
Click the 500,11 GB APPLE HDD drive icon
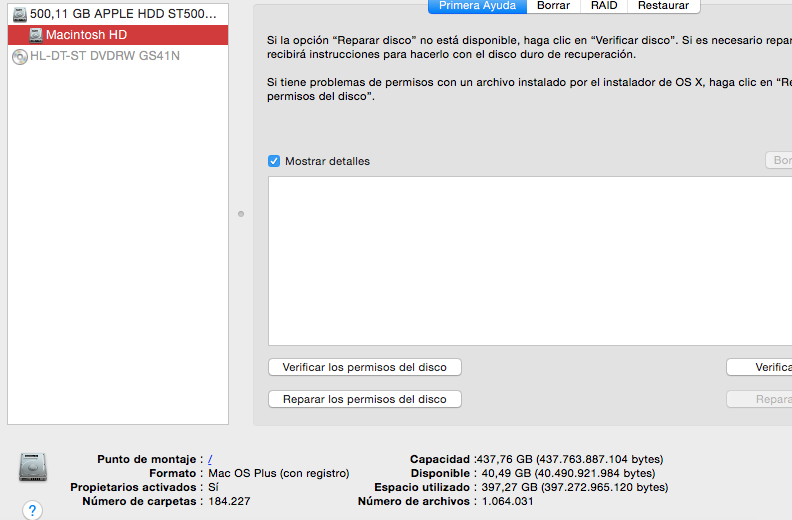pos(20,15)
